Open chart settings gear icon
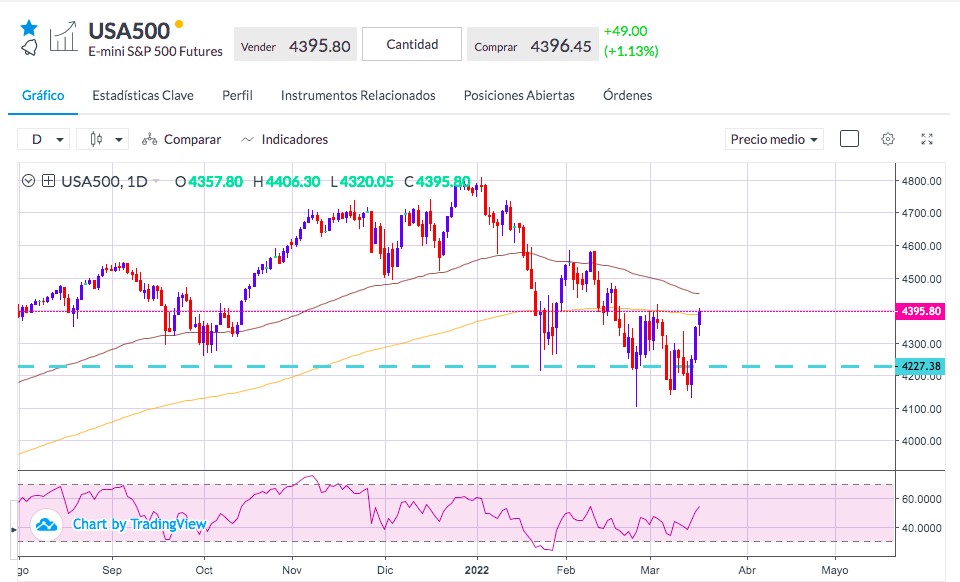This screenshot has width=960, height=582. (x=888, y=139)
